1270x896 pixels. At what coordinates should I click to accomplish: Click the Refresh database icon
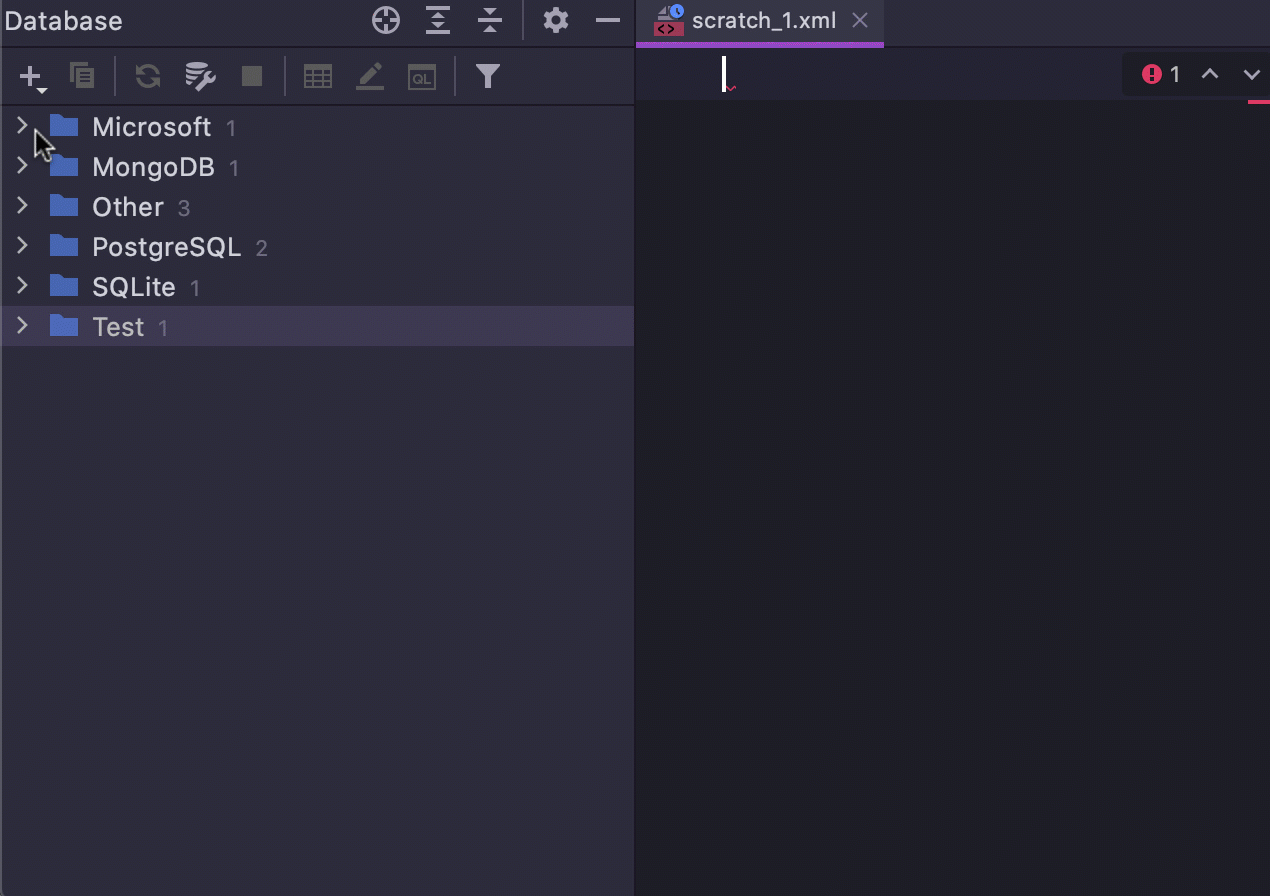pyautogui.click(x=148, y=76)
